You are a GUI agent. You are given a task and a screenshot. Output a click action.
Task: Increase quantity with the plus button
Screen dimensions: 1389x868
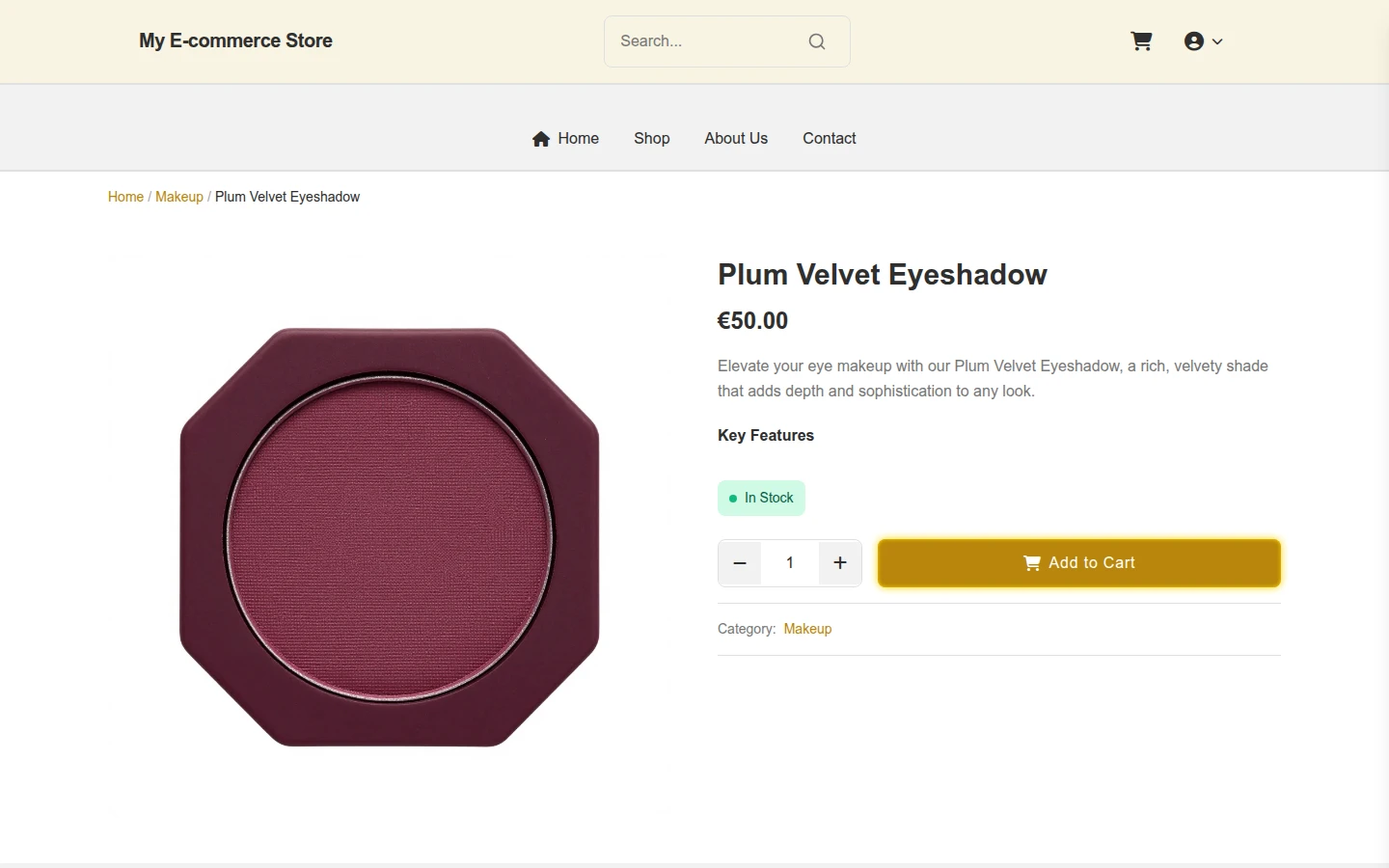(x=840, y=563)
